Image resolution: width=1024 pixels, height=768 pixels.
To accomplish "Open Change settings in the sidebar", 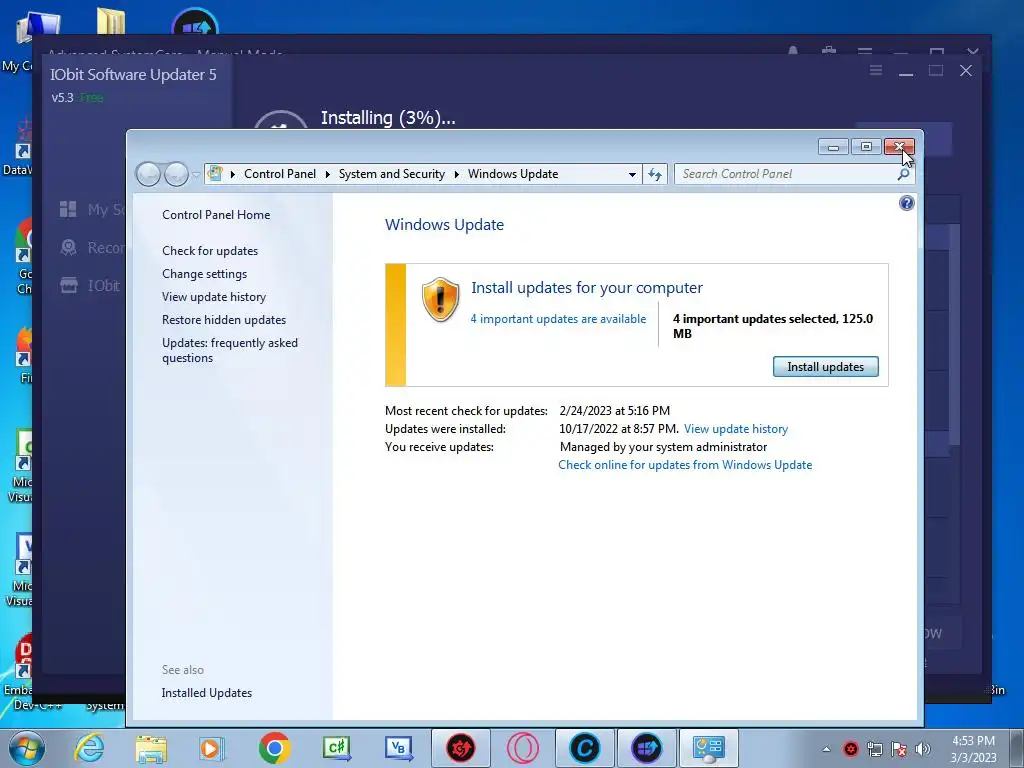I will pyautogui.click(x=204, y=274).
